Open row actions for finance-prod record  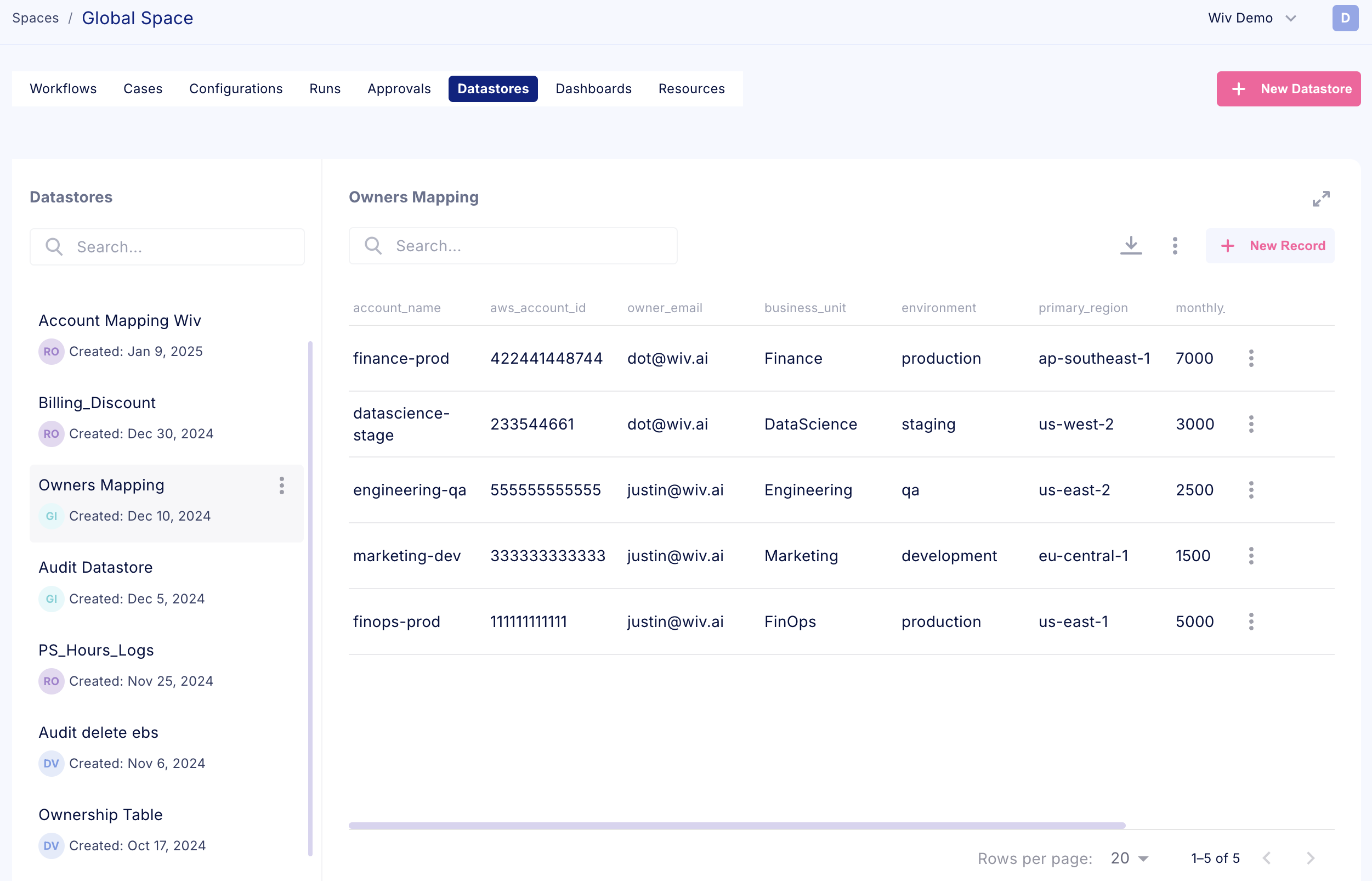click(x=1251, y=359)
